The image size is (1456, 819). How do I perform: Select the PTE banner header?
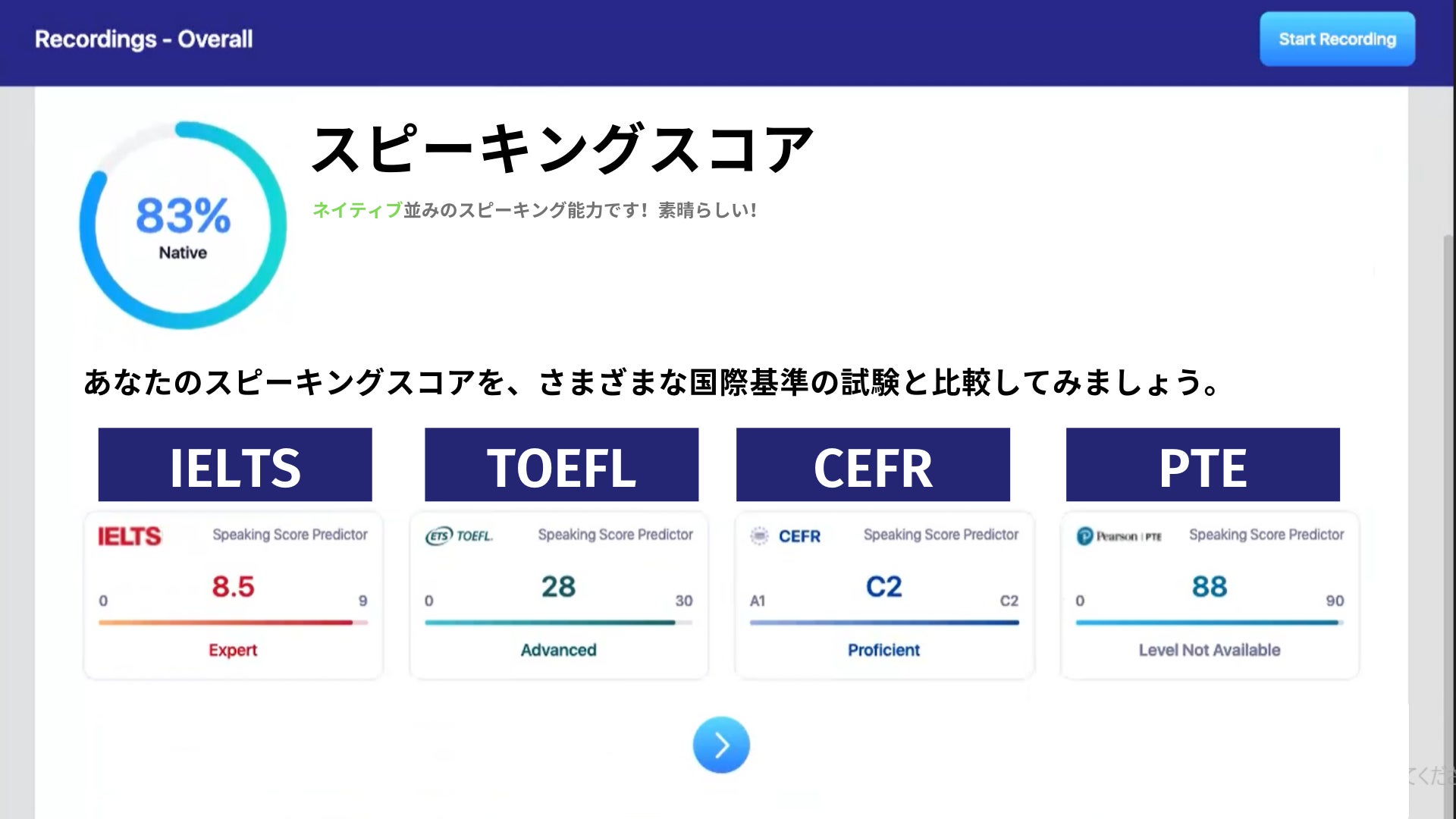pyautogui.click(x=1203, y=465)
